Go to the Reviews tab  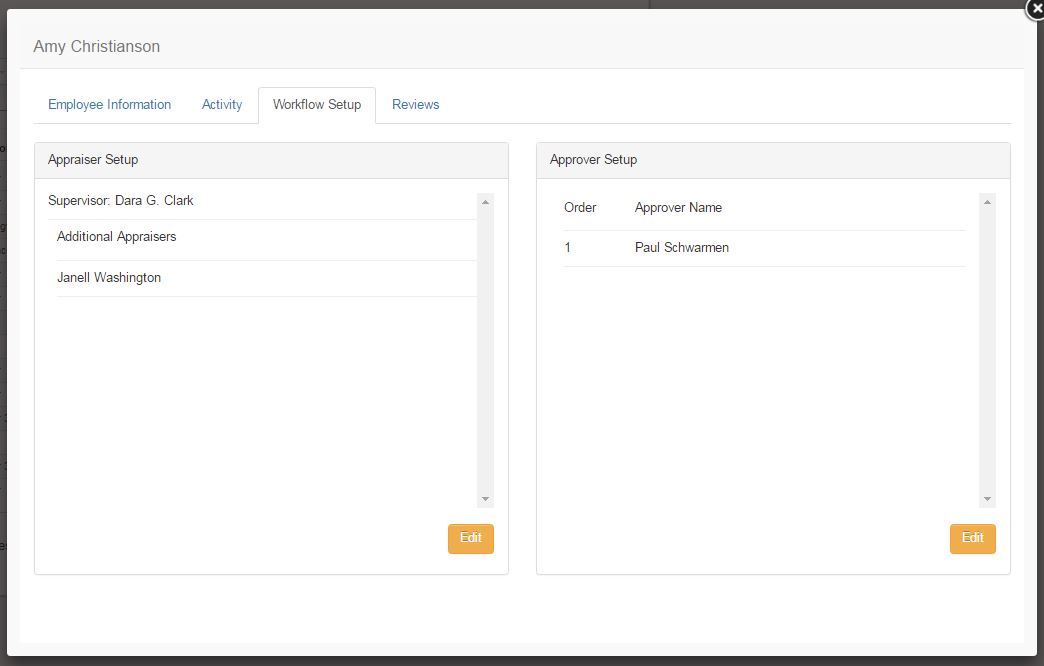(415, 105)
